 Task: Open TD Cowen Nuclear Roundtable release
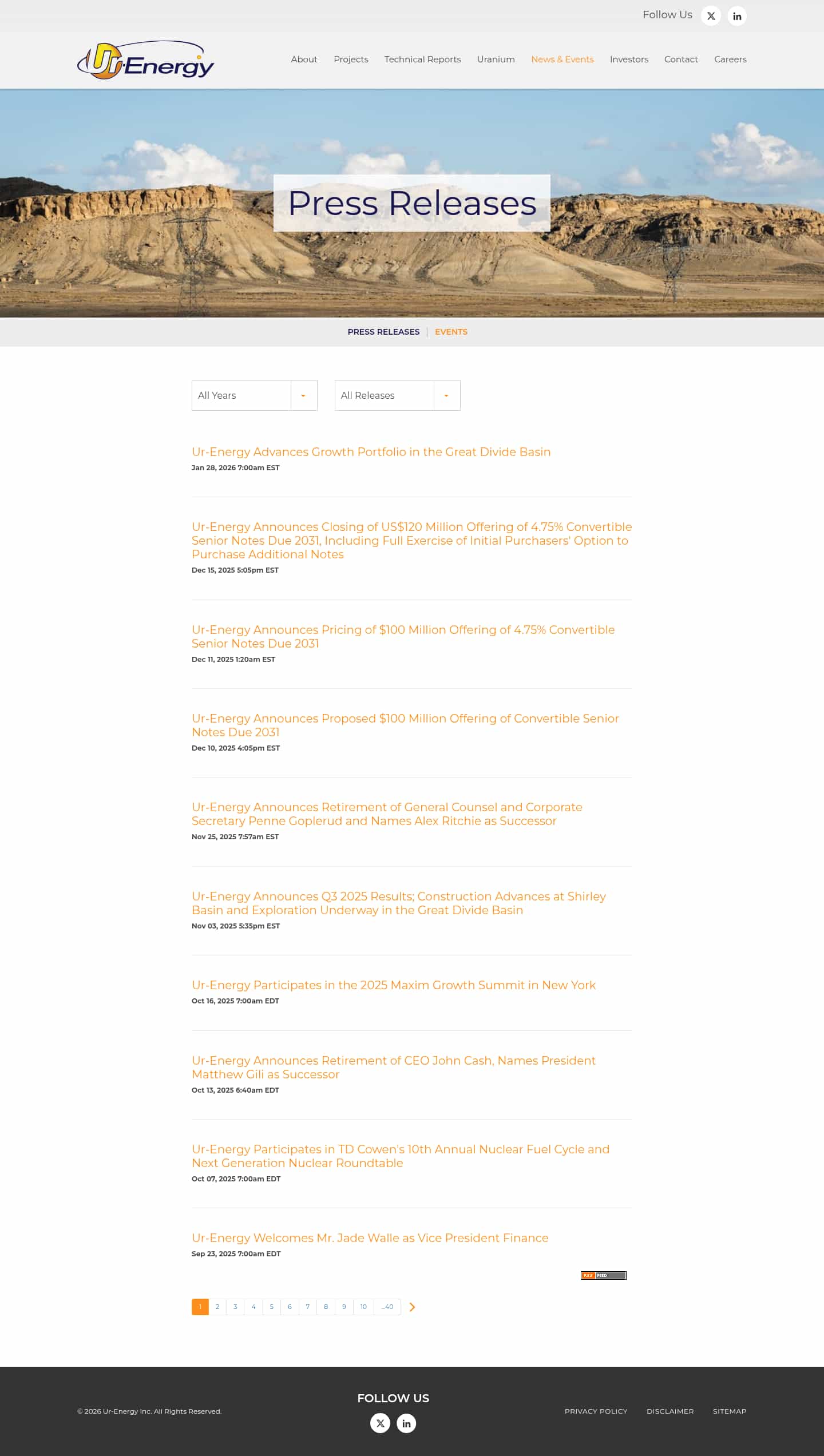coord(401,1156)
